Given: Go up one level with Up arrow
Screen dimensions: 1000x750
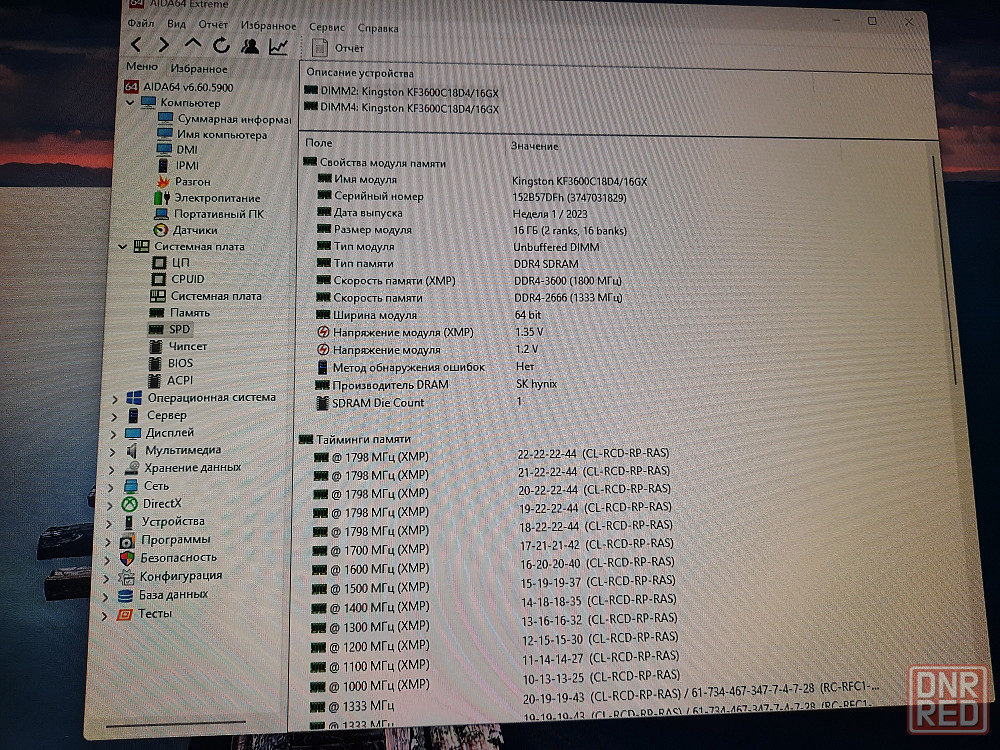Looking at the screenshot, I should [193, 44].
